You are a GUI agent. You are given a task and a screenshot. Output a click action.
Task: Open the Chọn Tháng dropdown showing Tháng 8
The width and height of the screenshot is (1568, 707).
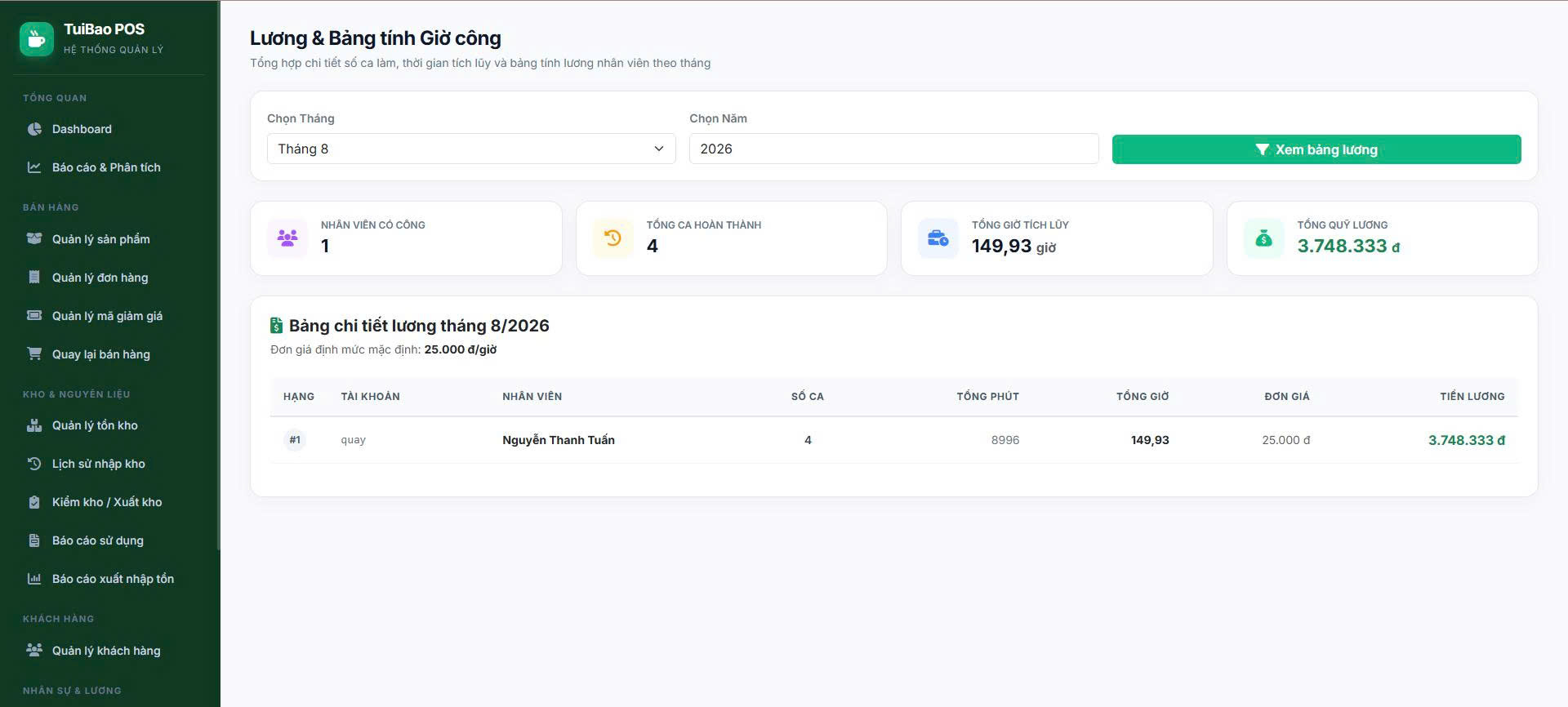[x=471, y=149]
